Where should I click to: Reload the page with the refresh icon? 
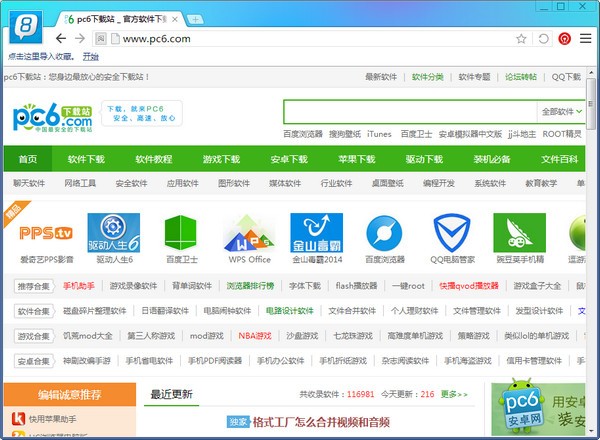tap(543, 39)
